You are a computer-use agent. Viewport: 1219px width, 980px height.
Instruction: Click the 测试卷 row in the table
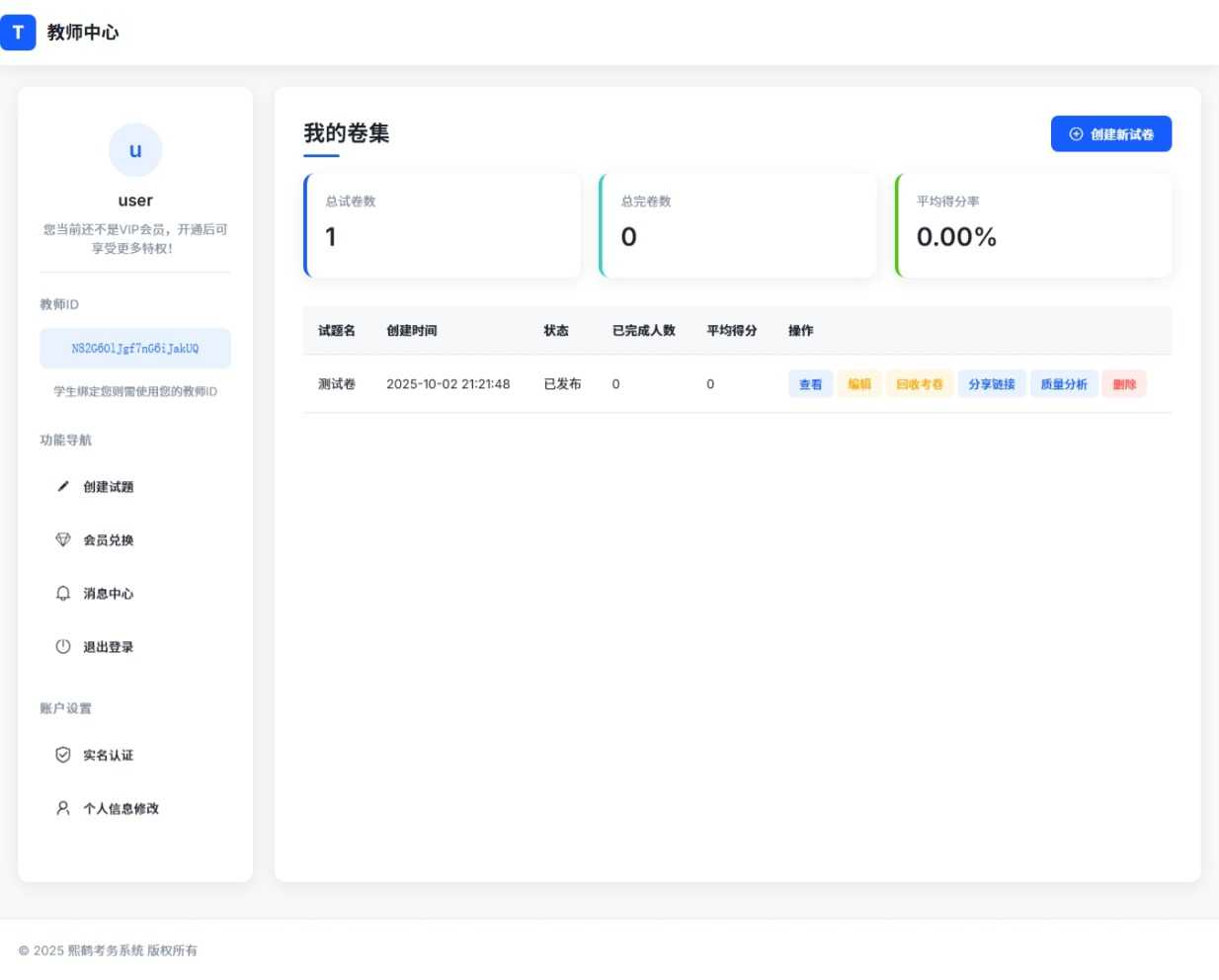(x=336, y=383)
